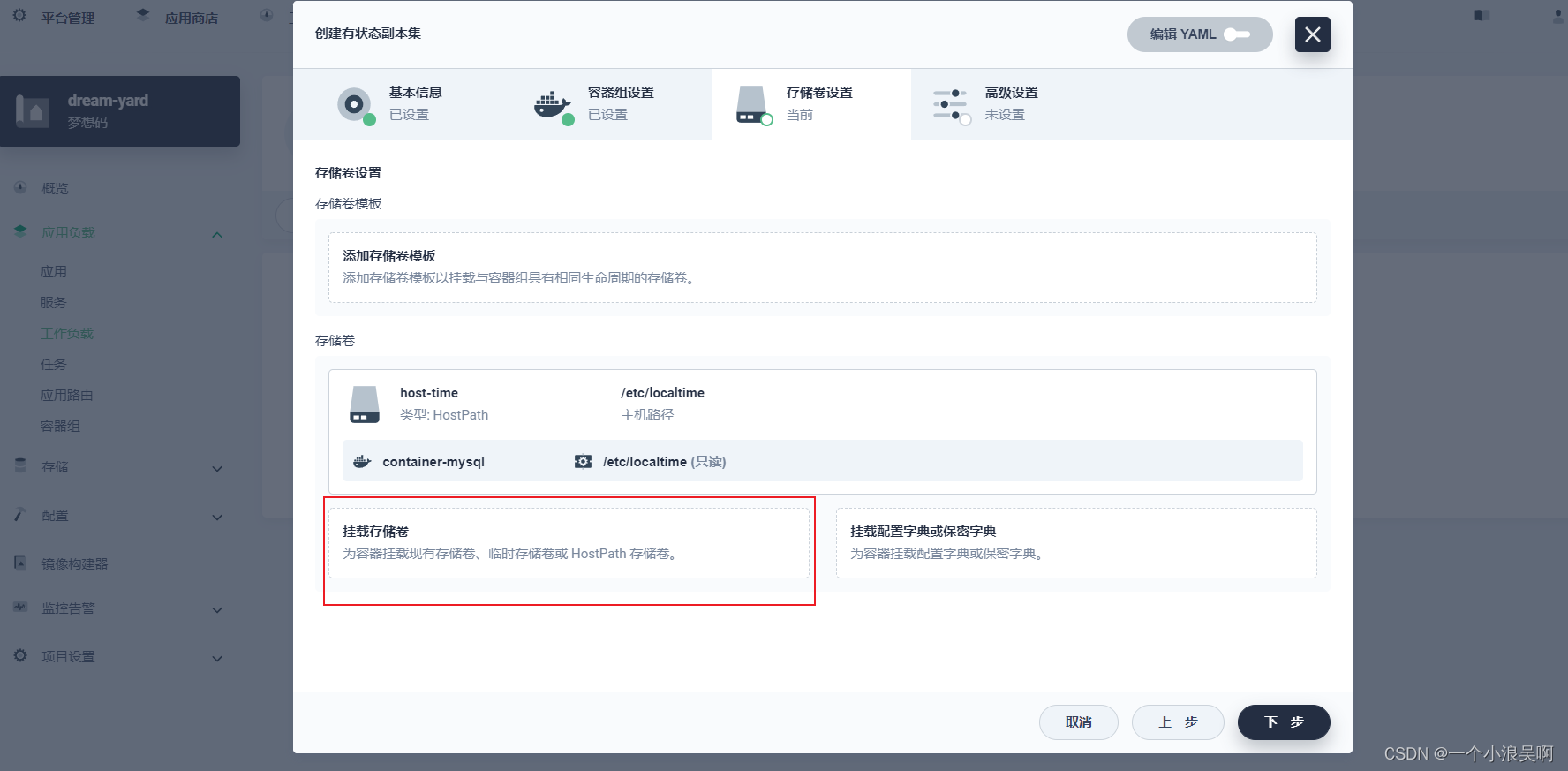Close the 创建有状态副本集 dialog

point(1312,34)
